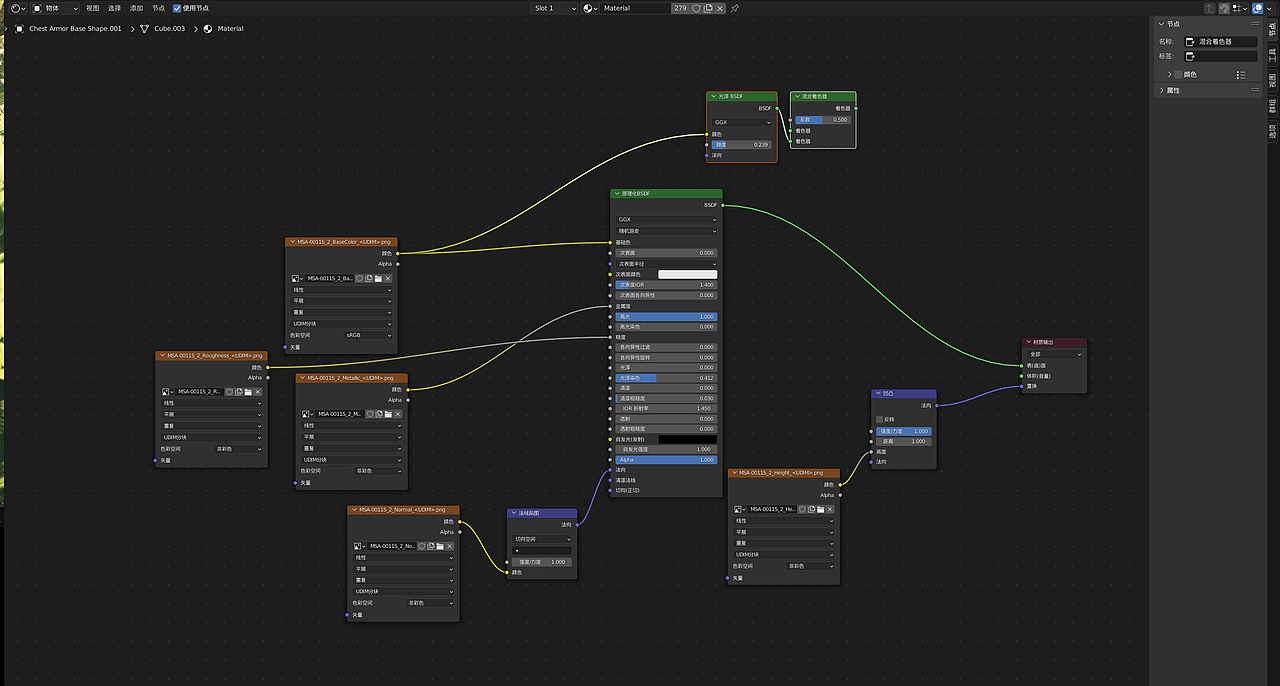Open folder icon on Normal image node
1280x686 pixels.
click(x=440, y=546)
